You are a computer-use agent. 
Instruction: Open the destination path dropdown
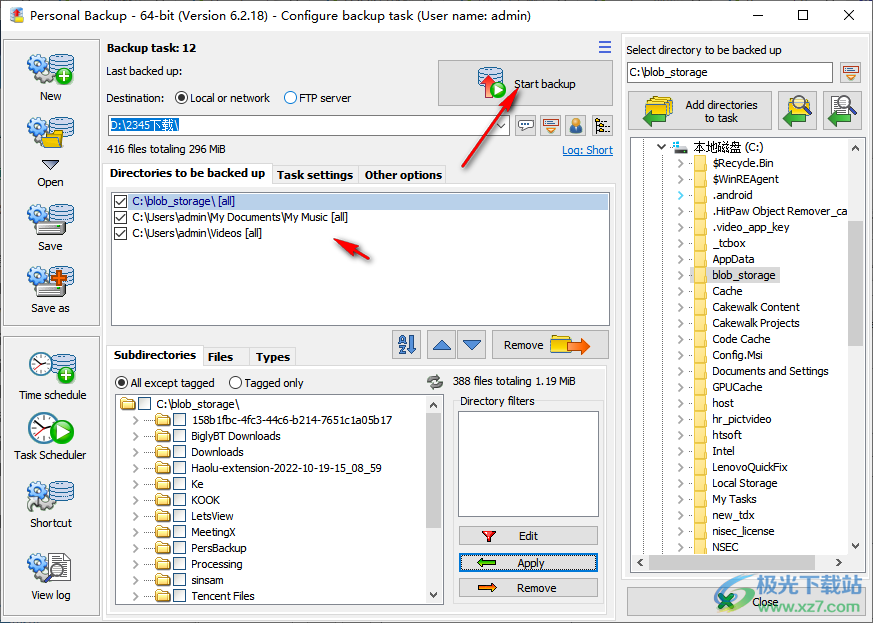501,126
